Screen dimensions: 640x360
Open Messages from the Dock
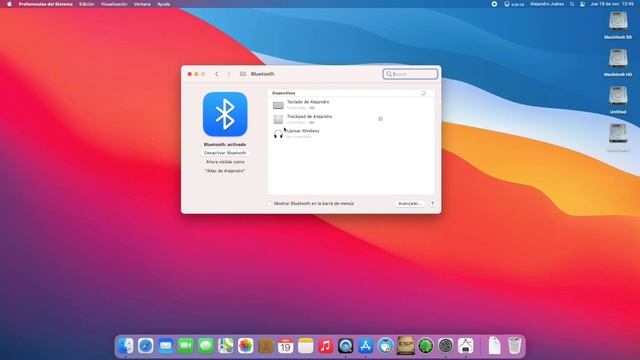coord(206,346)
